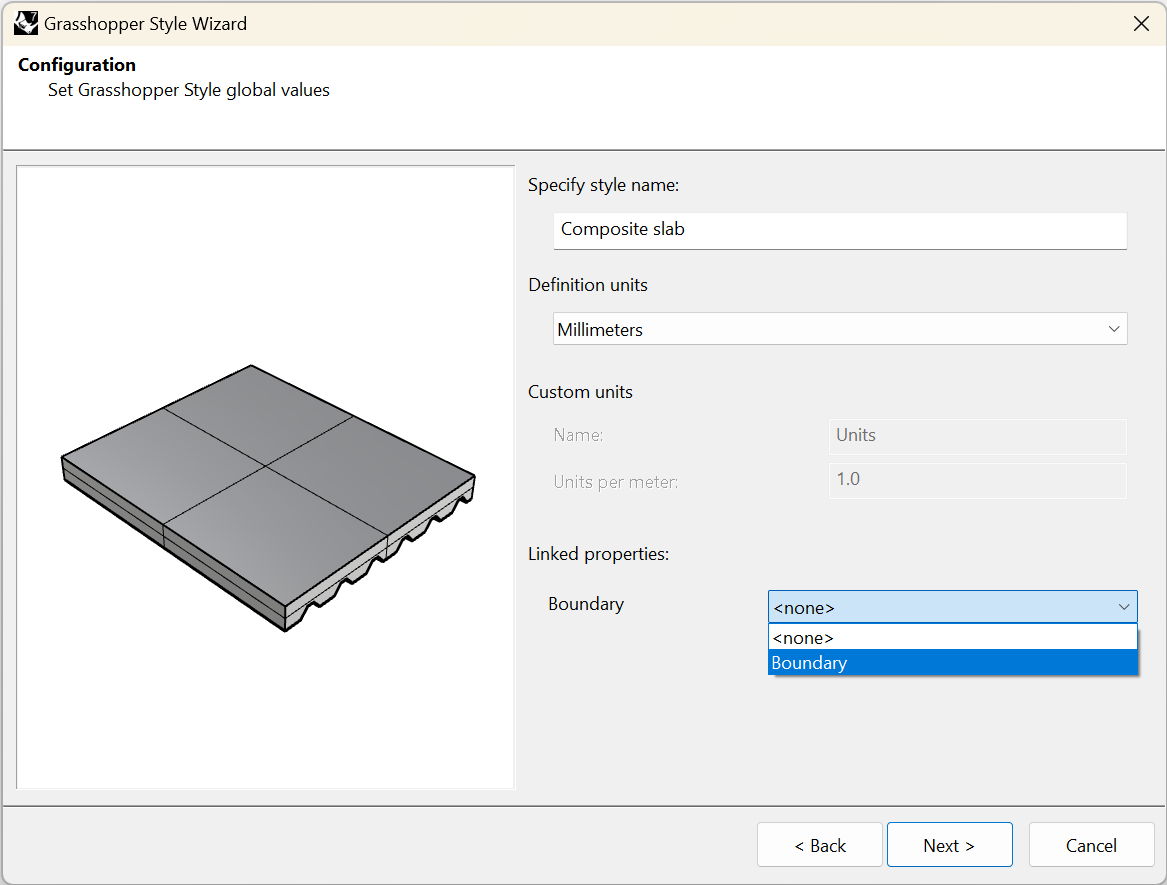Screen dimensions: 1167x885
Task: Go back with the '< Back' button
Action: [x=819, y=845]
